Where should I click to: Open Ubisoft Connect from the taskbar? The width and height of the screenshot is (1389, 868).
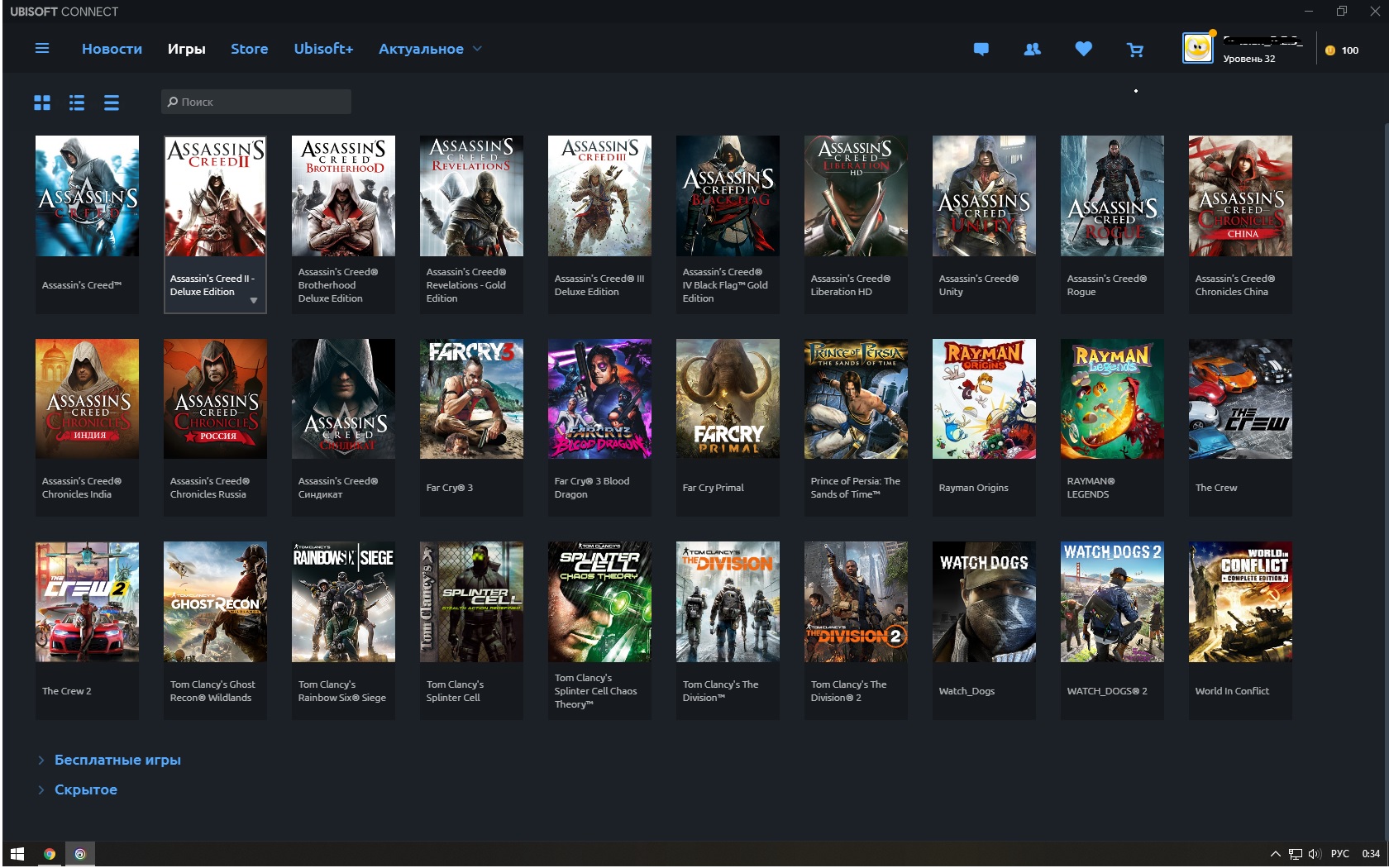pos(80,854)
